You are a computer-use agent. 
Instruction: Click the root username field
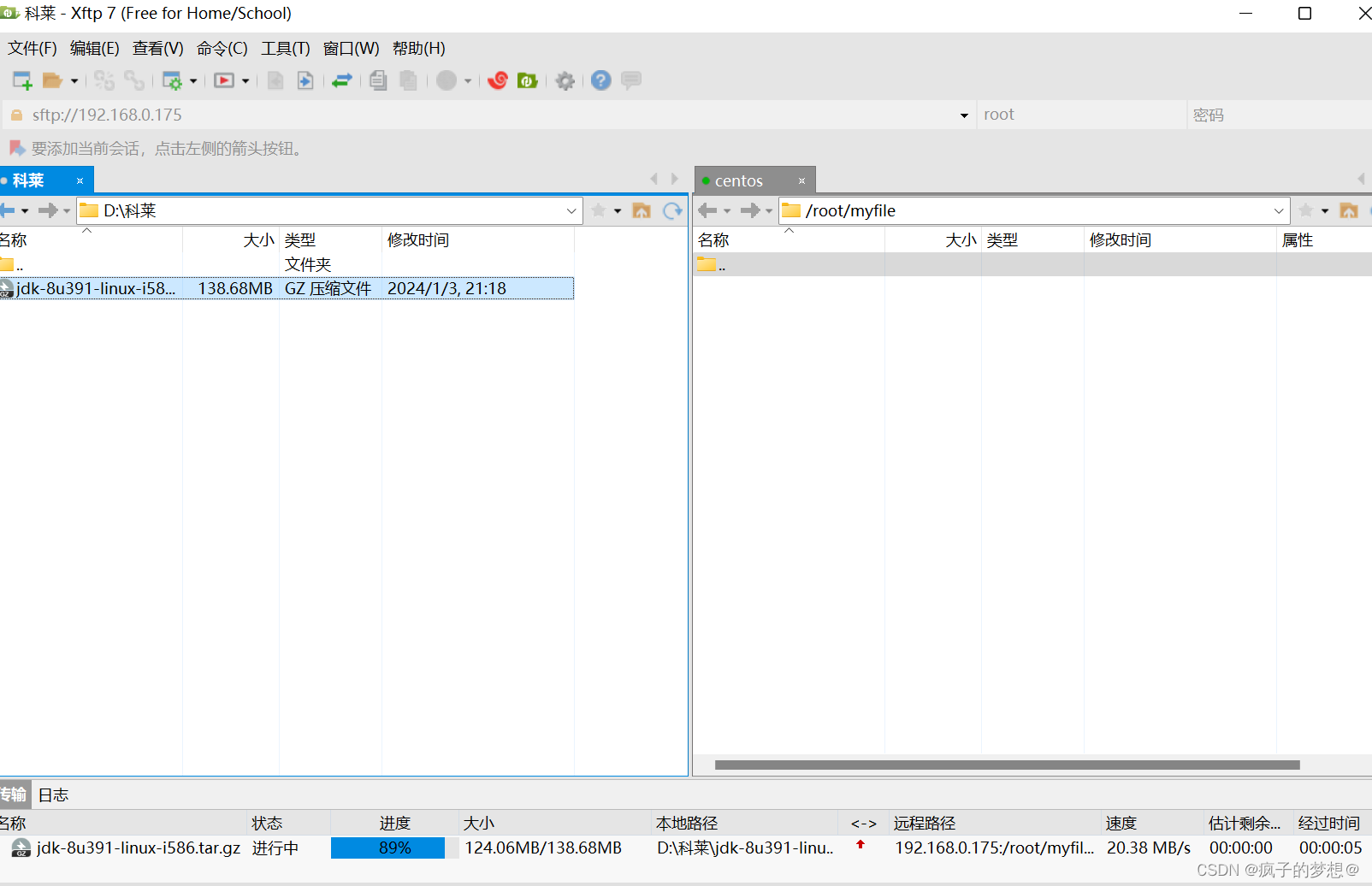tap(1081, 115)
